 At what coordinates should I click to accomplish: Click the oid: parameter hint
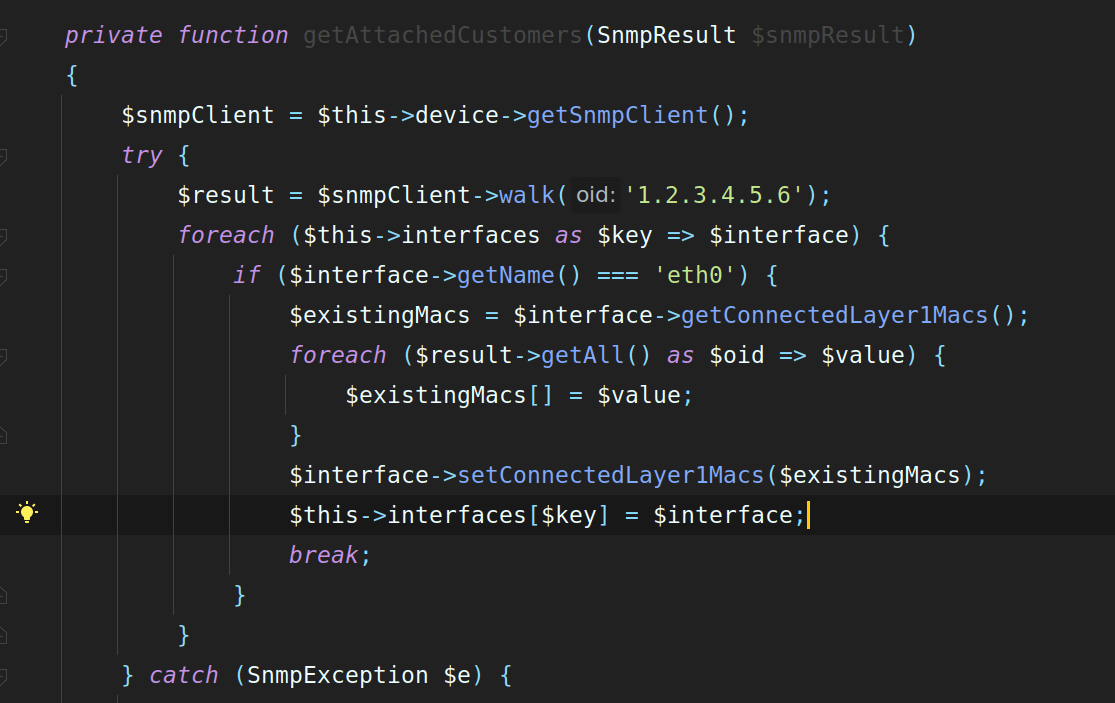point(595,195)
